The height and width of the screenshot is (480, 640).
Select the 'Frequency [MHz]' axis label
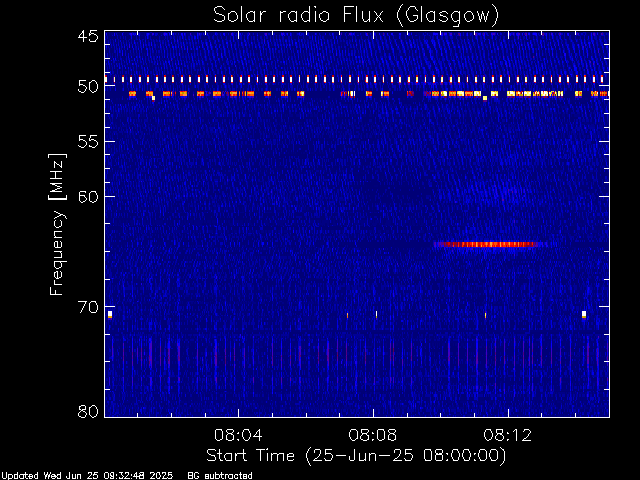[x=57, y=224]
